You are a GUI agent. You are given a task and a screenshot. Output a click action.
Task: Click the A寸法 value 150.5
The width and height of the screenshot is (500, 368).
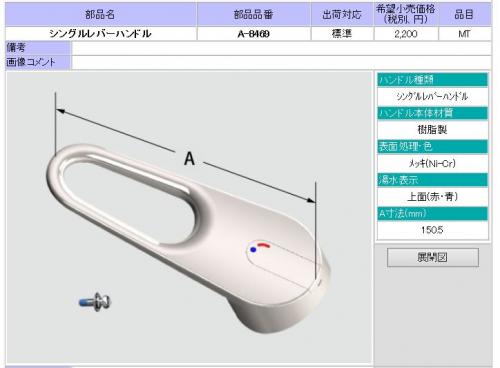point(432,230)
